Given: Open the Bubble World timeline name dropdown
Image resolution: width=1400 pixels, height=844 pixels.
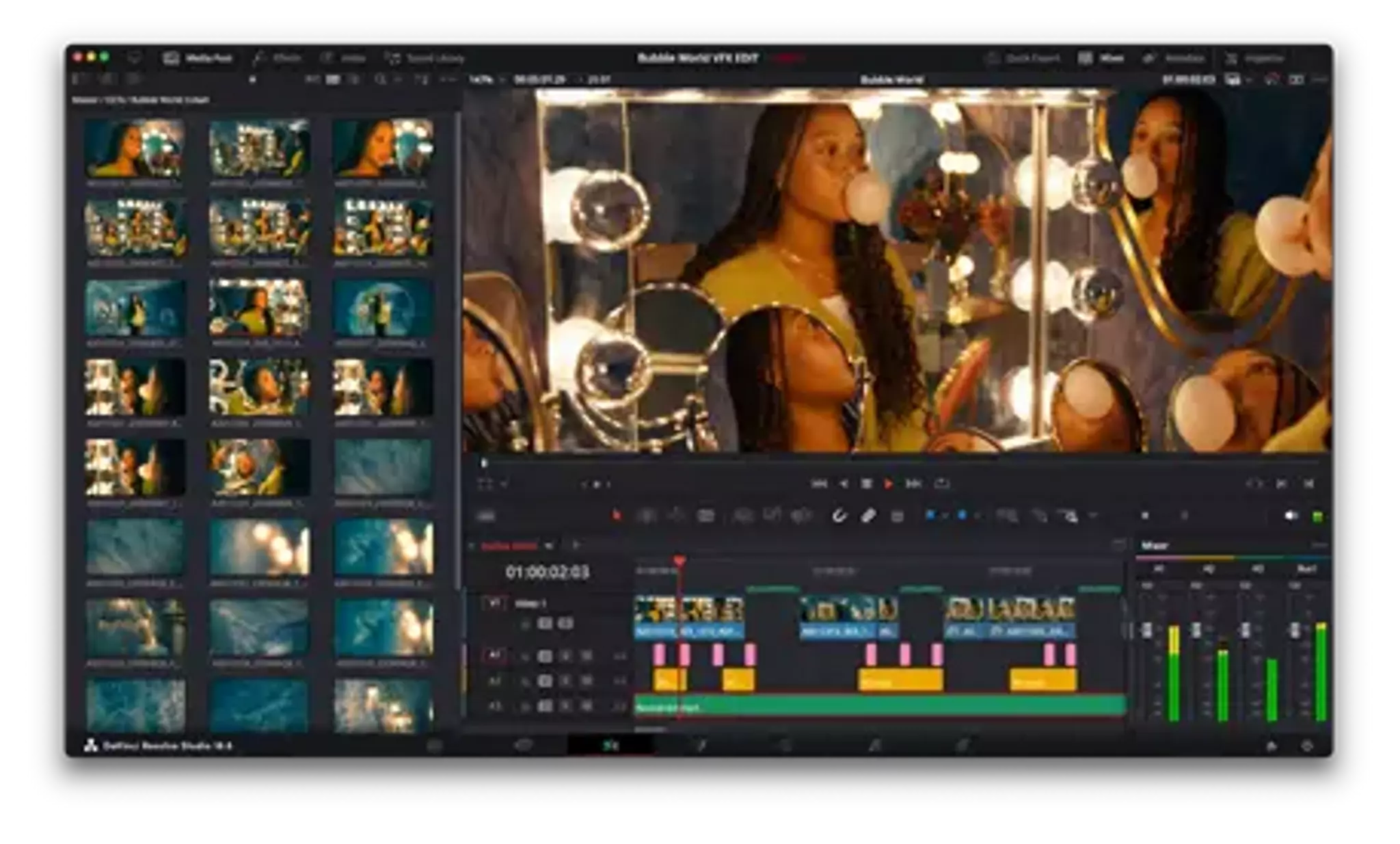Looking at the screenshot, I should click(892, 79).
